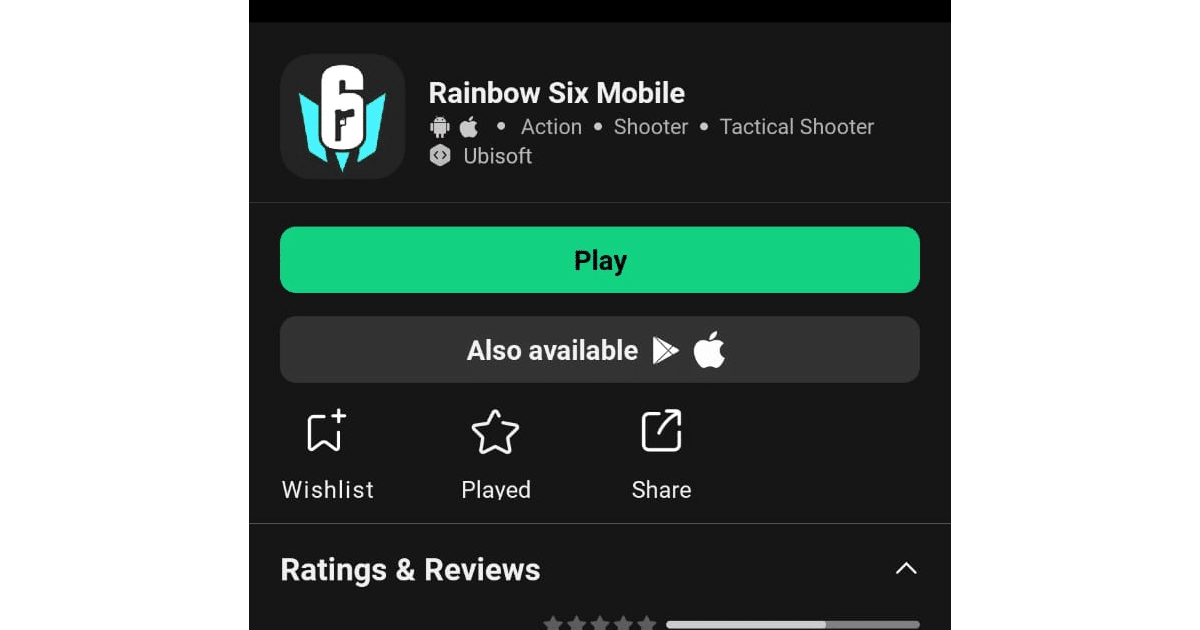
Task: Click the five-star rating bar
Action: pyautogui.click(x=793, y=624)
